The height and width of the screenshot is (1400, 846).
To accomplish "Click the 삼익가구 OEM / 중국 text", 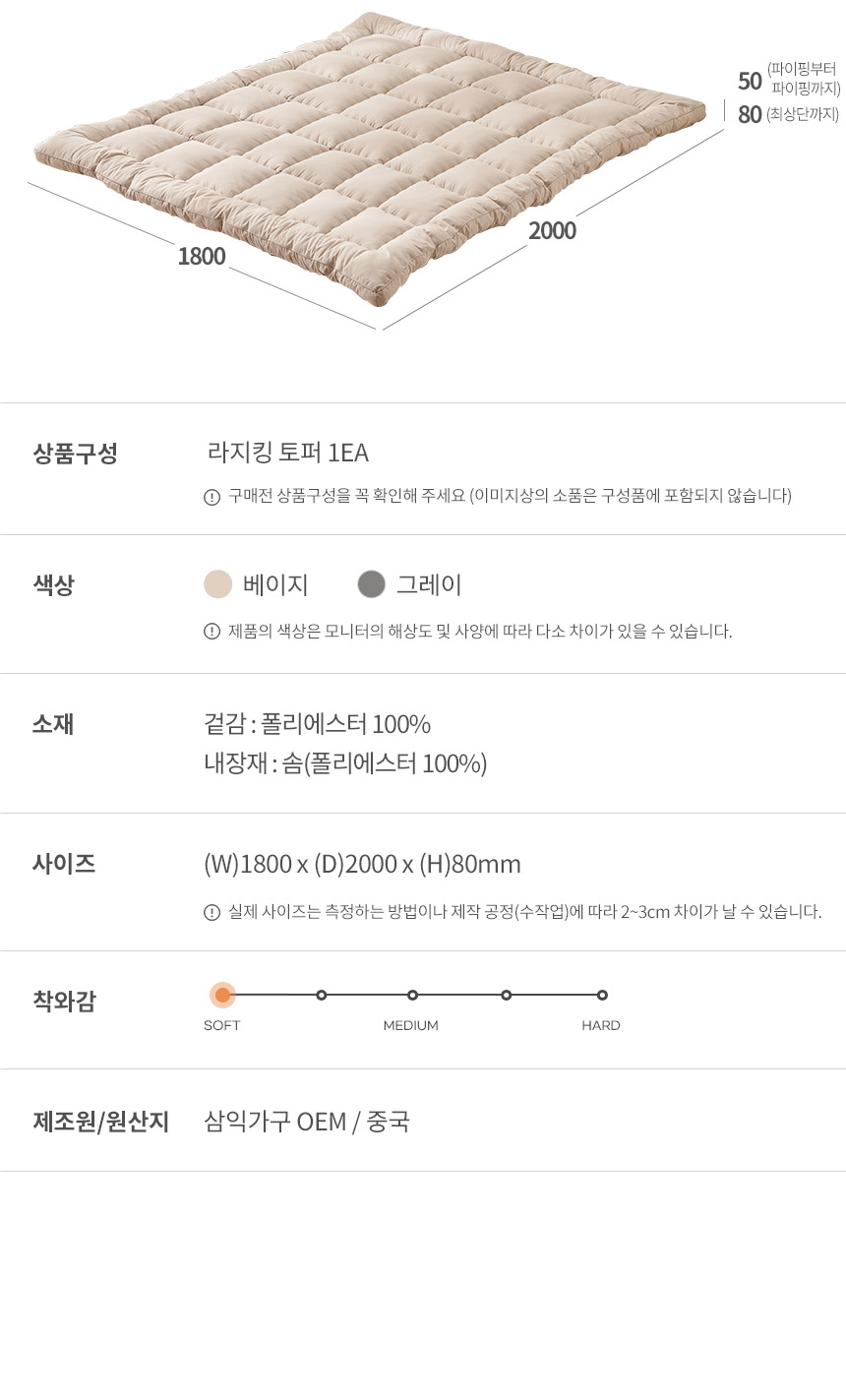I will coord(306,1122).
